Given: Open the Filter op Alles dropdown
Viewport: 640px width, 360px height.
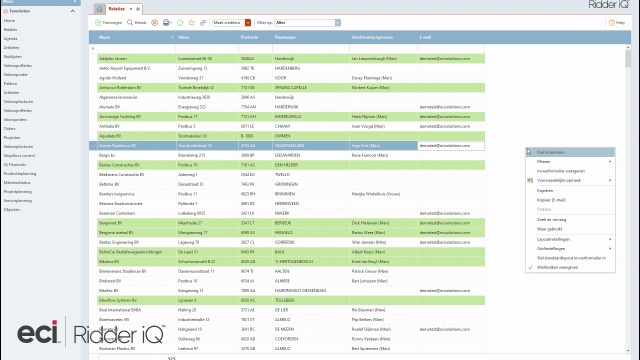Looking at the screenshot, I should (x=338, y=23).
